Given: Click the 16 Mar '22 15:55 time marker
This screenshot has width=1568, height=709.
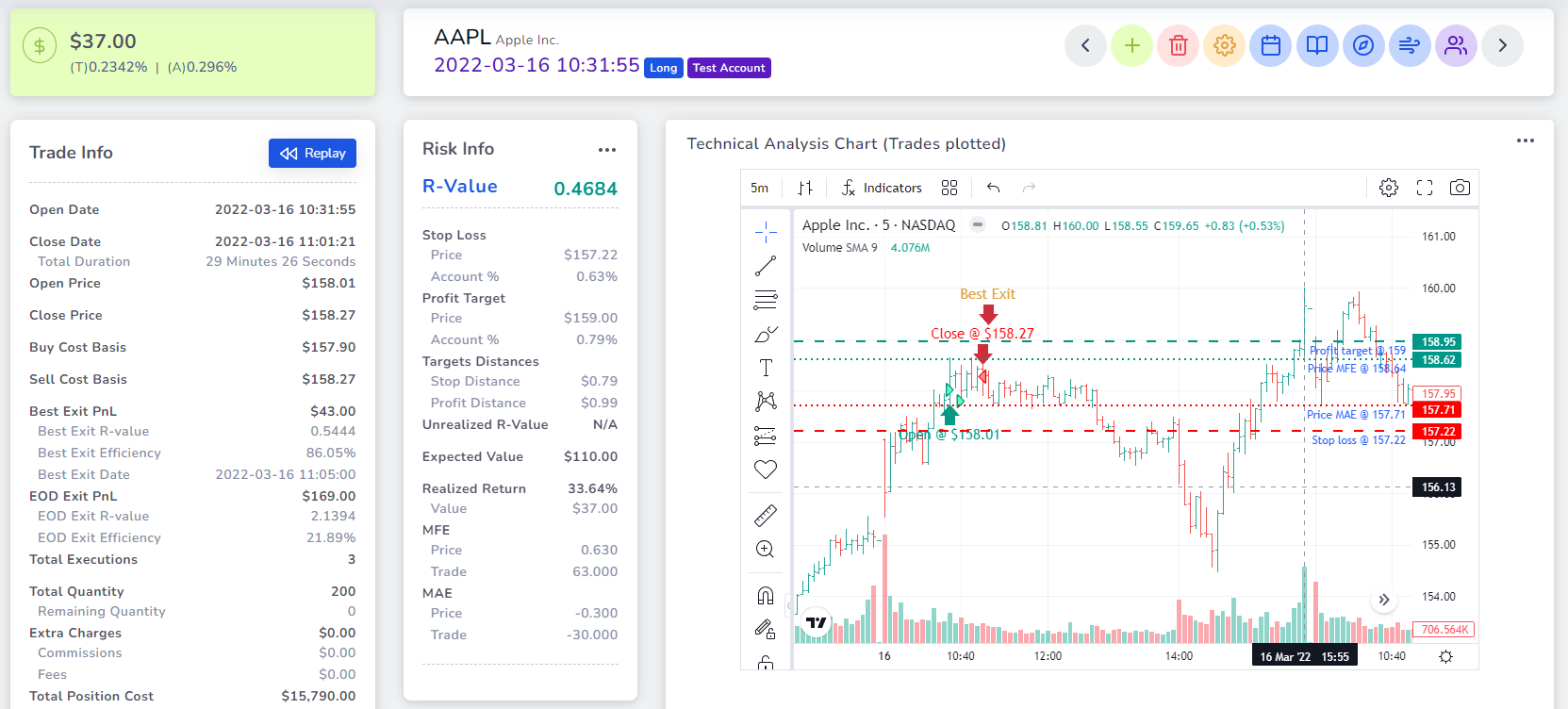Looking at the screenshot, I should (x=1304, y=656).
